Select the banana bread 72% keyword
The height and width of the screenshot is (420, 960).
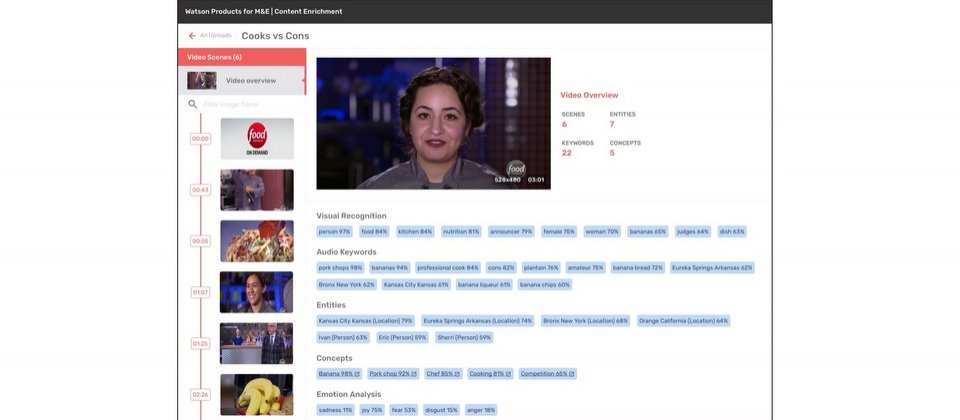tap(638, 268)
